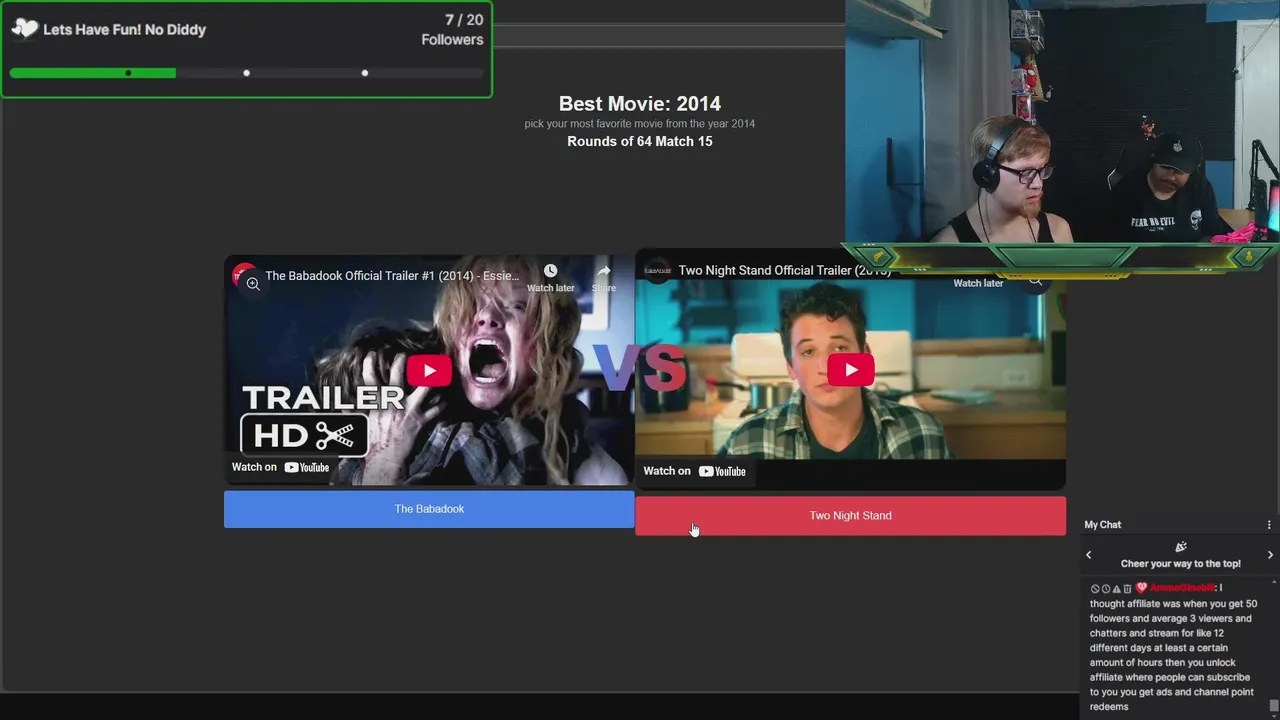Click the webcam overlay feed

[1062, 122]
